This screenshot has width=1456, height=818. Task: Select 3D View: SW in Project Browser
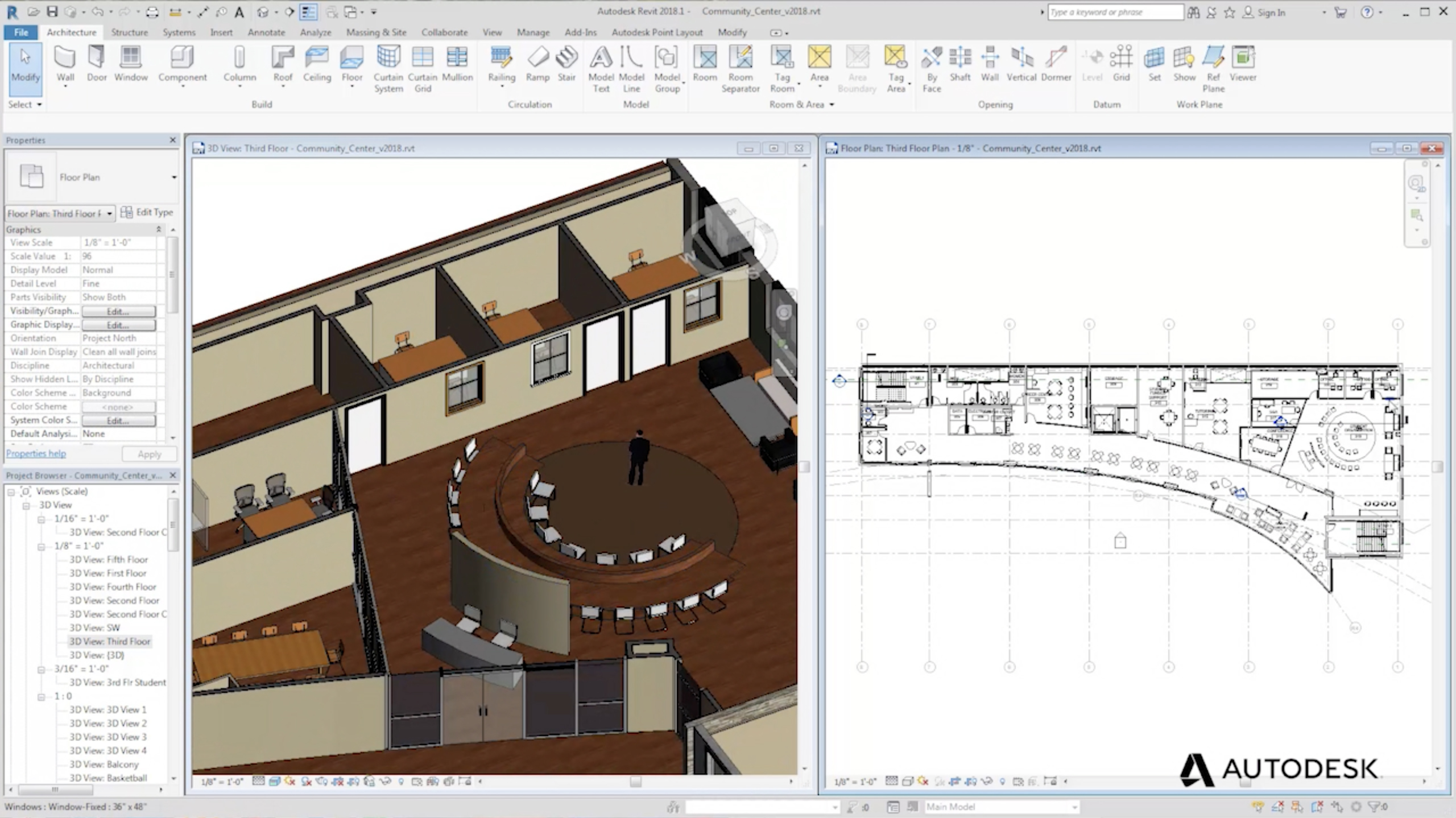pyautogui.click(x=94, y=628)
